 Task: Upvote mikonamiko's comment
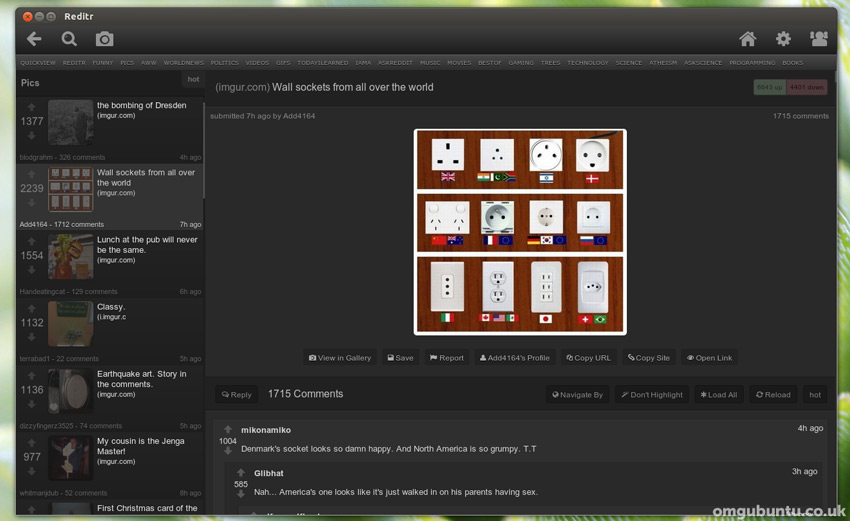coord(228,429)
